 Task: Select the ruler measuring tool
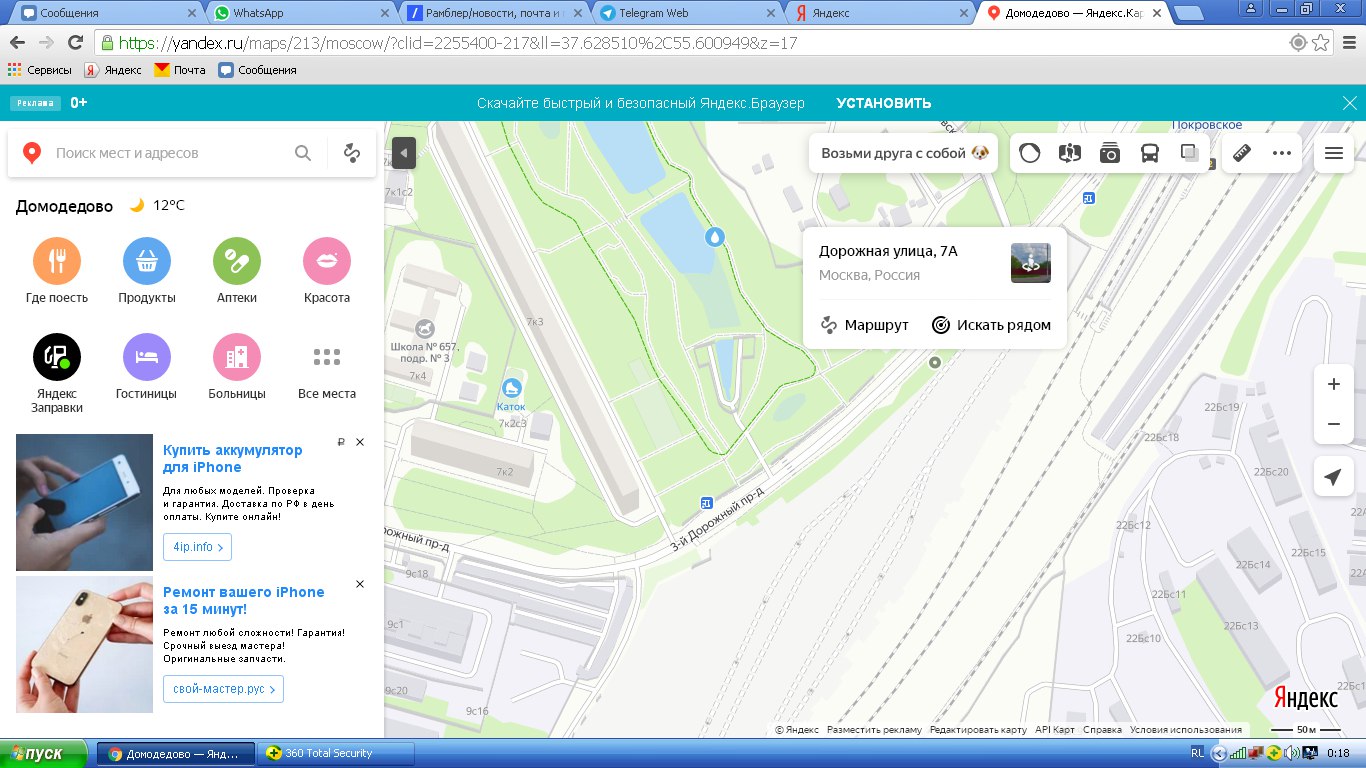(x=1242, y=153)
